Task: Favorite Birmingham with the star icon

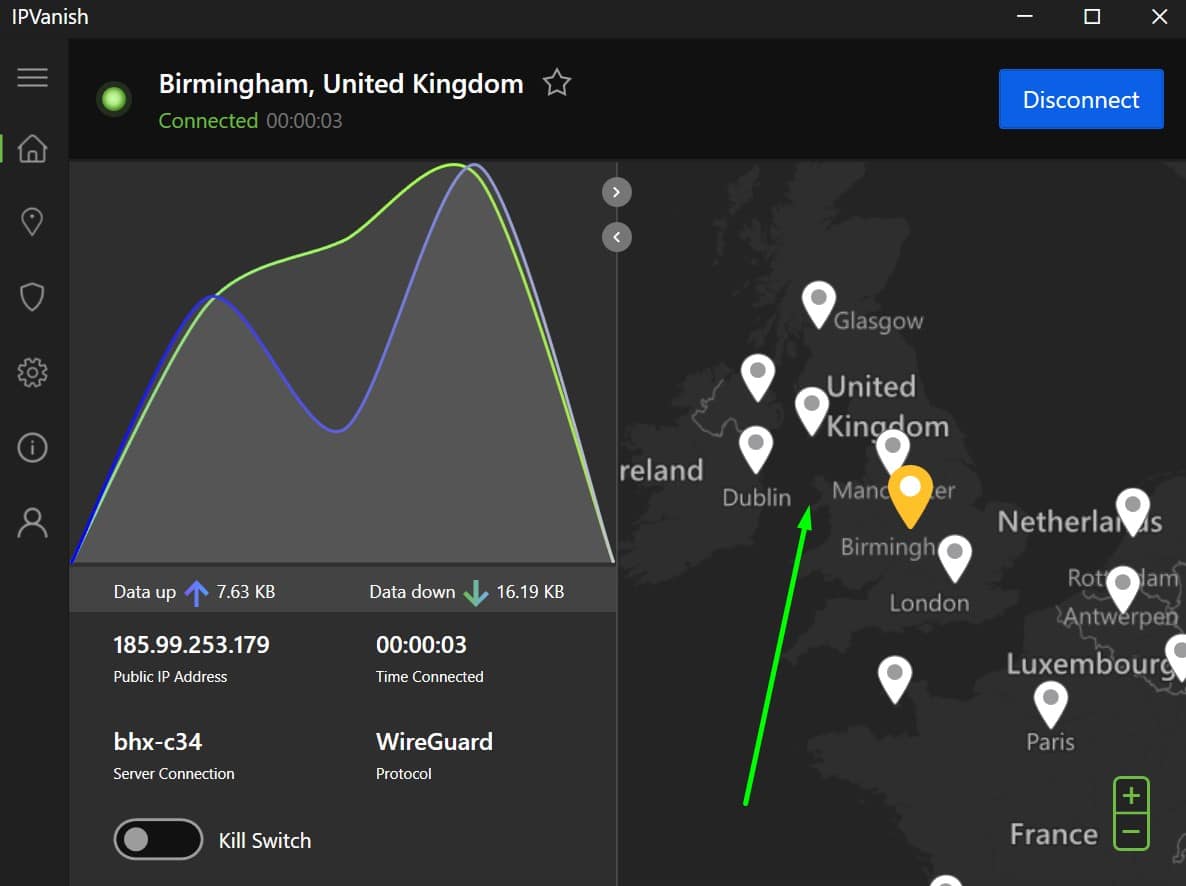Action: click(x=557, y=82)
